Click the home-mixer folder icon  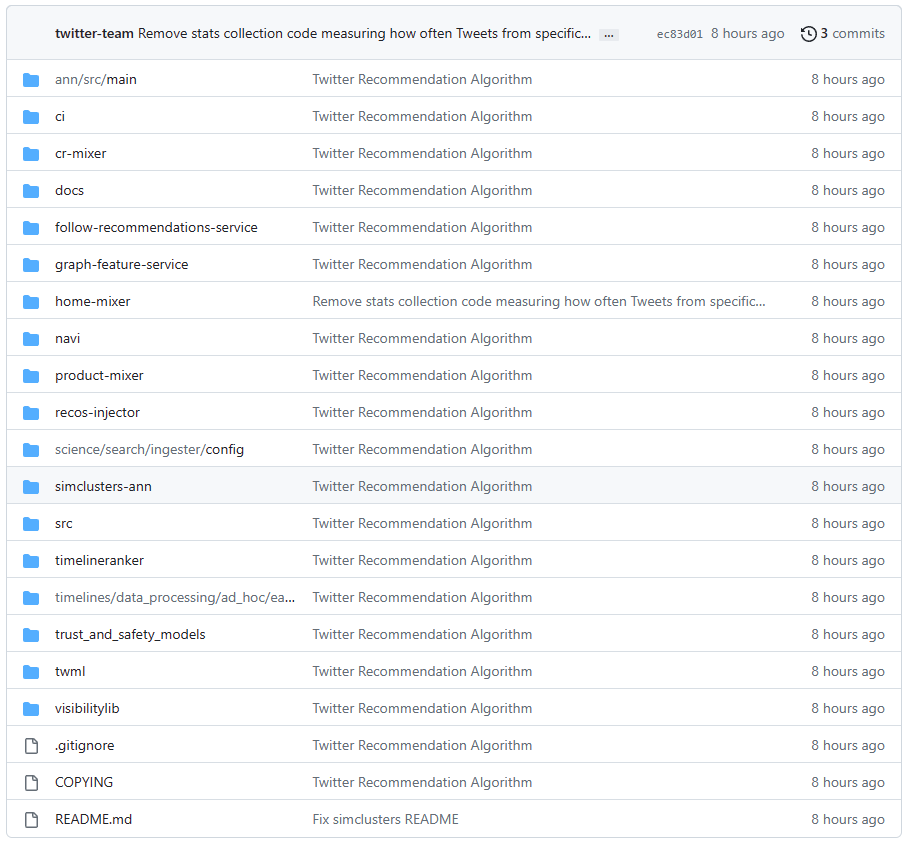point(31,302)
